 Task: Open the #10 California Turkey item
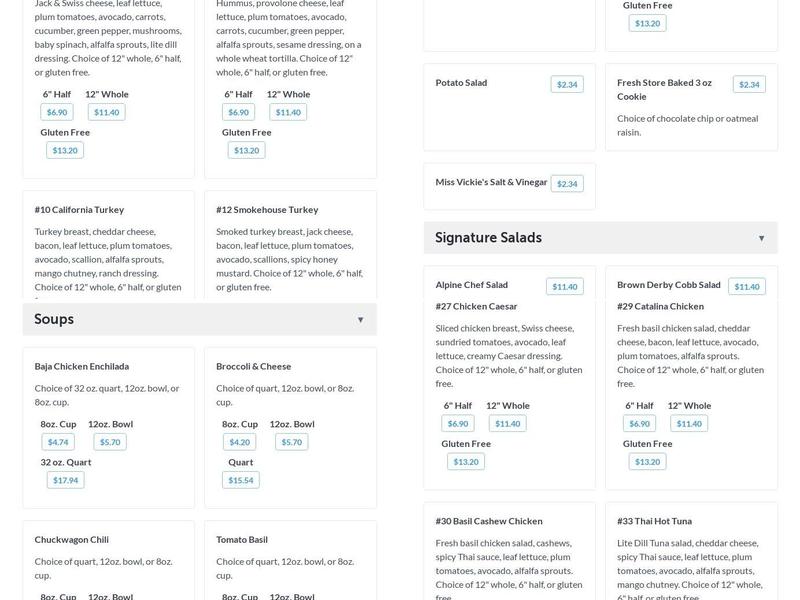click(x=79, y=210)
